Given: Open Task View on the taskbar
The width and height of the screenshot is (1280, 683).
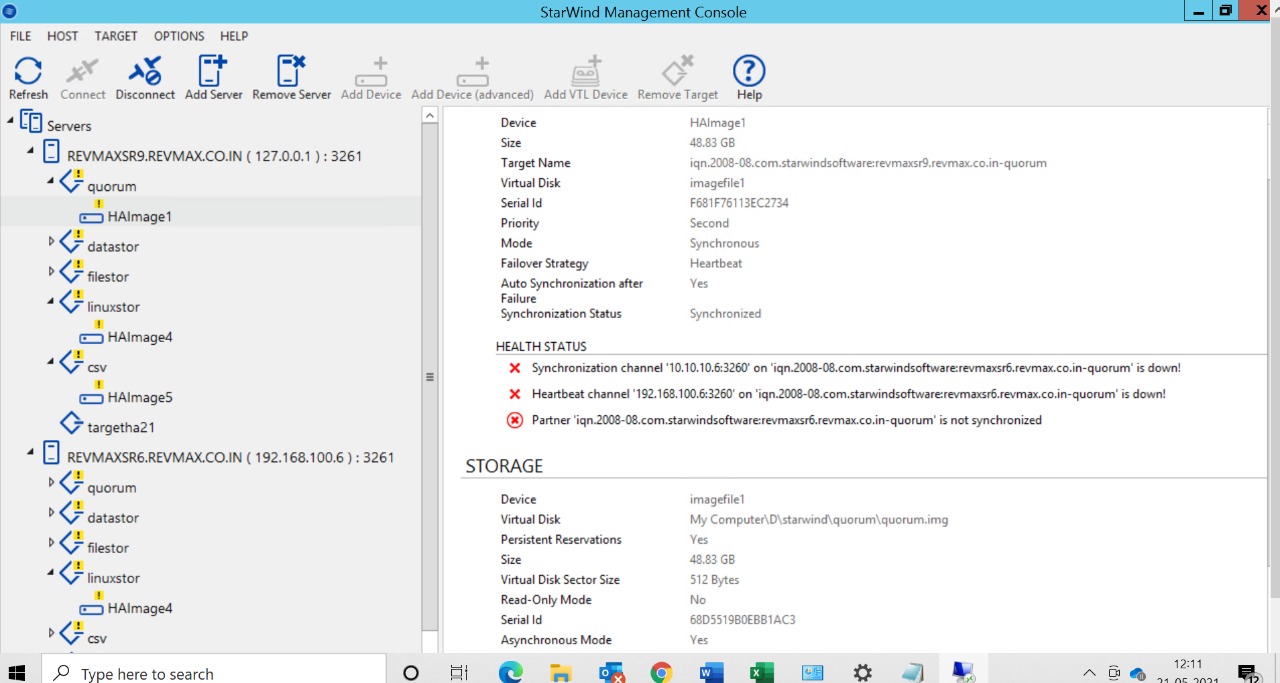Looking at the screenshot, I should pyautogui.click(x=459, y=673).
